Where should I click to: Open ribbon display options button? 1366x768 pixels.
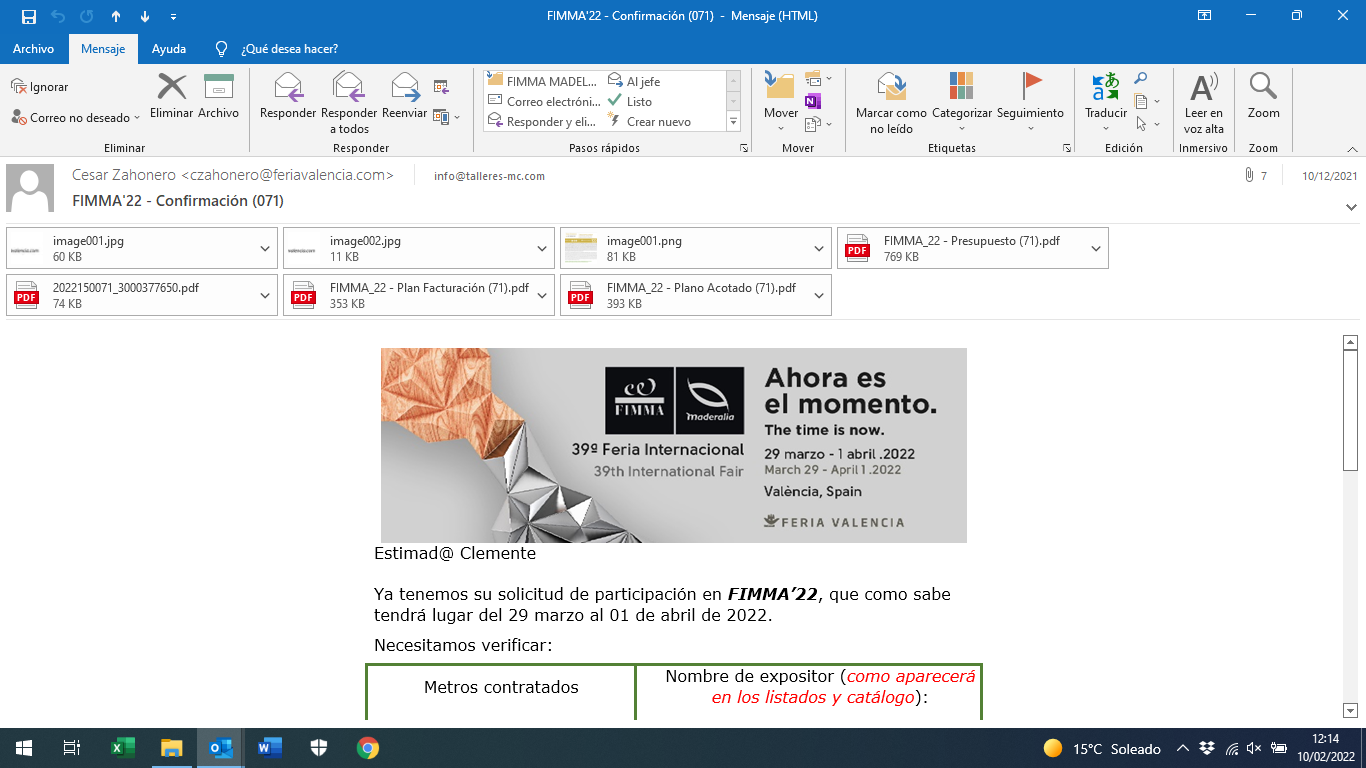pyautogui.click(x=1205, y=16)
